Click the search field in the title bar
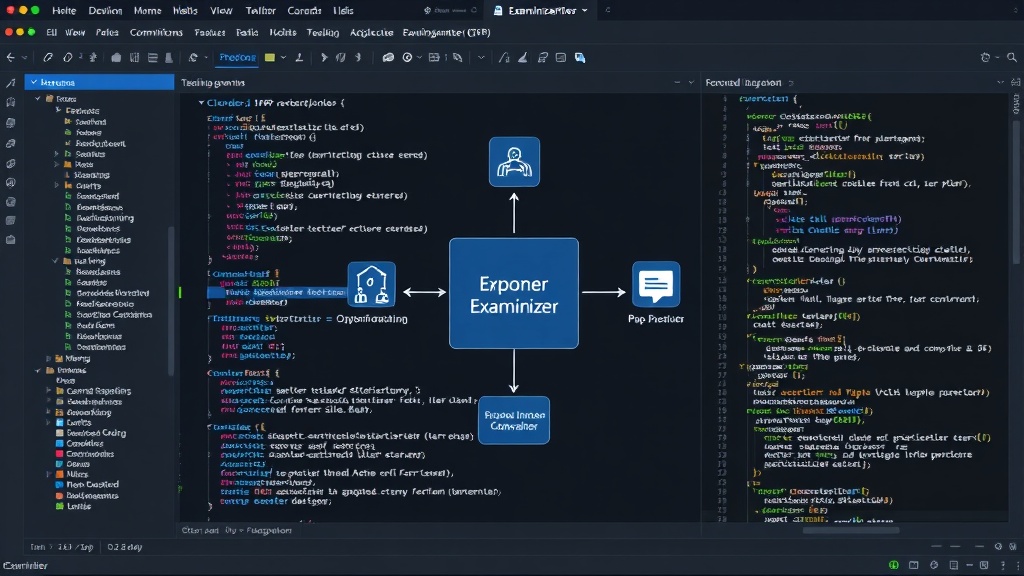Screen dimensions: 1024x576 (449, 10)
